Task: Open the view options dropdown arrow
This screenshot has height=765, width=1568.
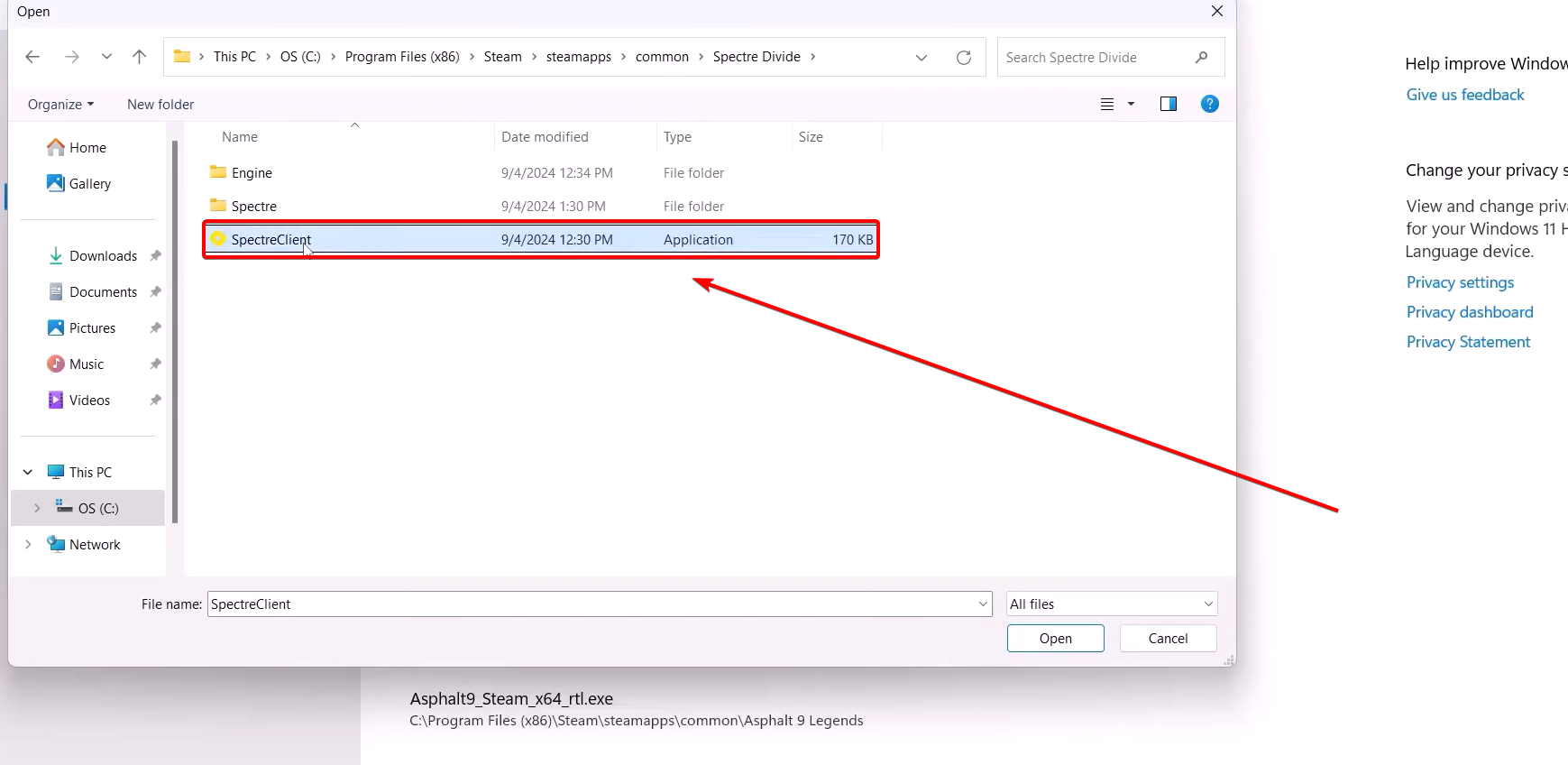Action: [1131, 105]
